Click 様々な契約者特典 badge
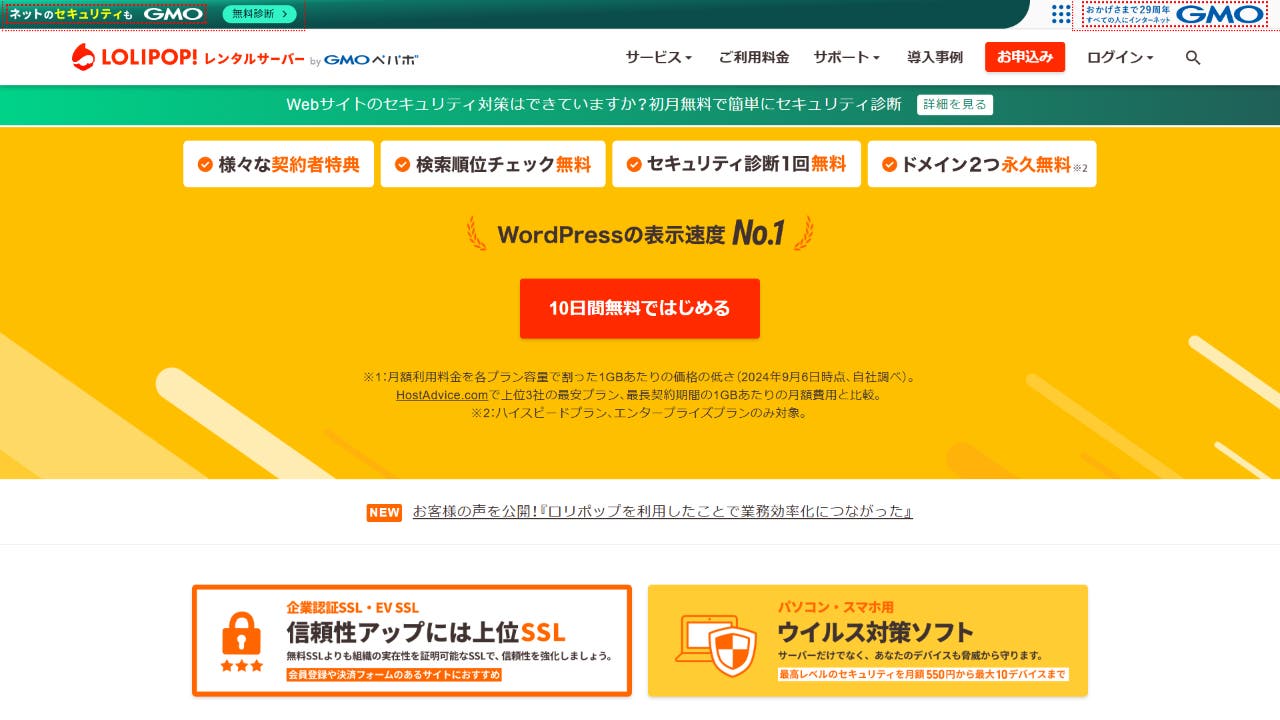The height and width of the screenshot is (720, 1280). tap(278, 164)
